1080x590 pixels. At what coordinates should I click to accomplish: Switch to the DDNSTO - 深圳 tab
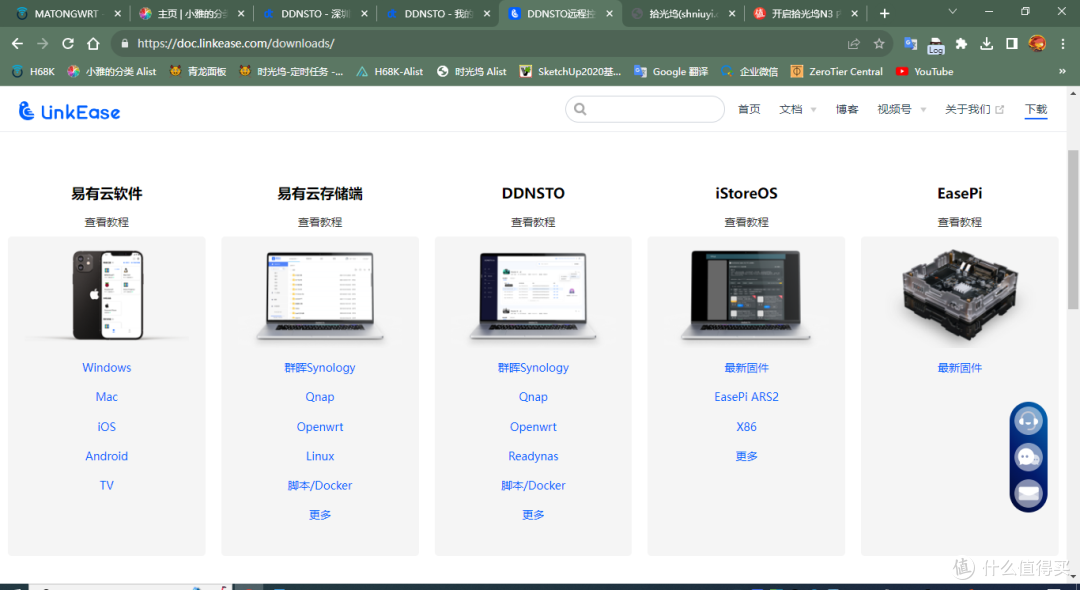point(315,13)
